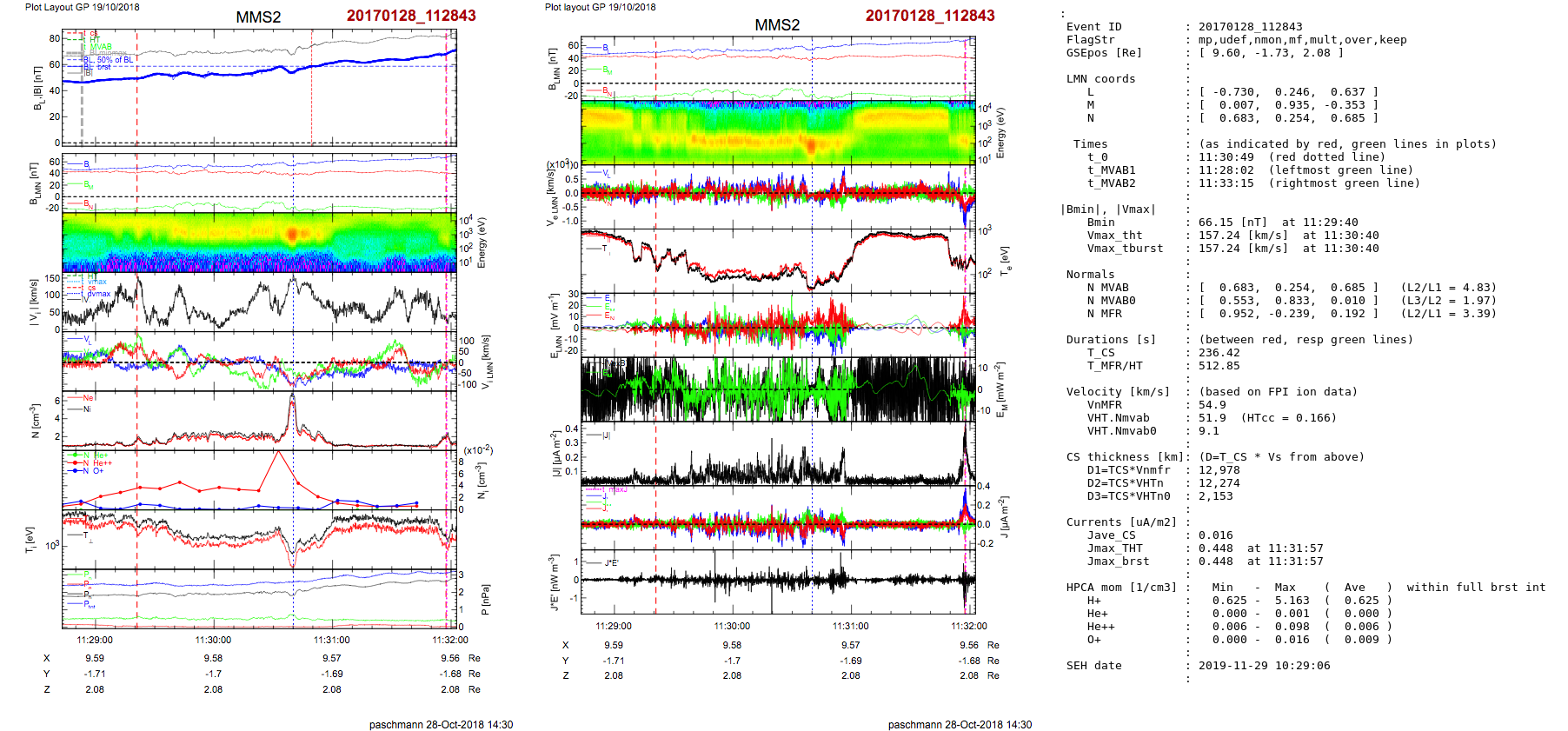Click the "paschmann 28-Oct-2018 14:30" footer under the middle plot
Viewport: 1568px width, 731px height.
960,724
